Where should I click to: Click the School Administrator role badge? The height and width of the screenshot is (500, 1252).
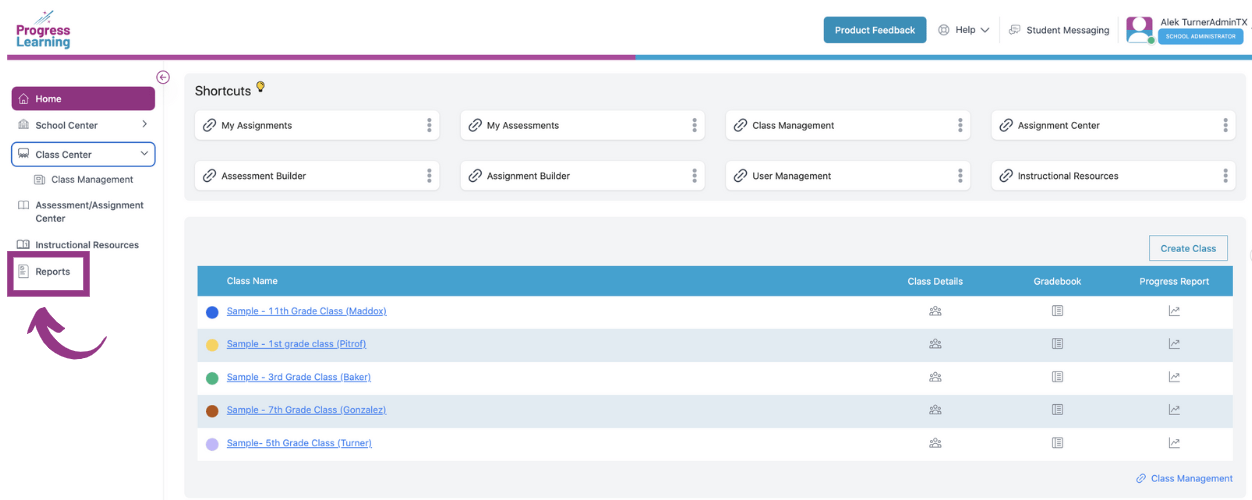(x=1200, y=37)
